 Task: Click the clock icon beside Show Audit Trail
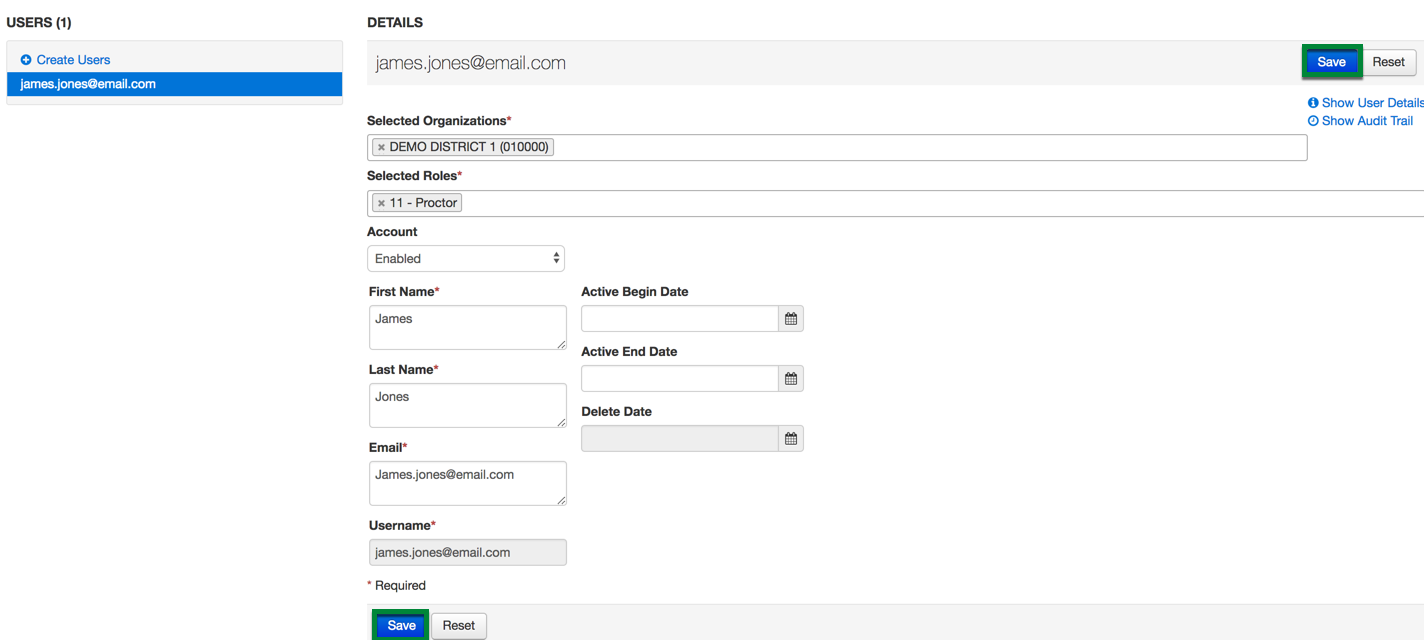tap(1313, 121)
